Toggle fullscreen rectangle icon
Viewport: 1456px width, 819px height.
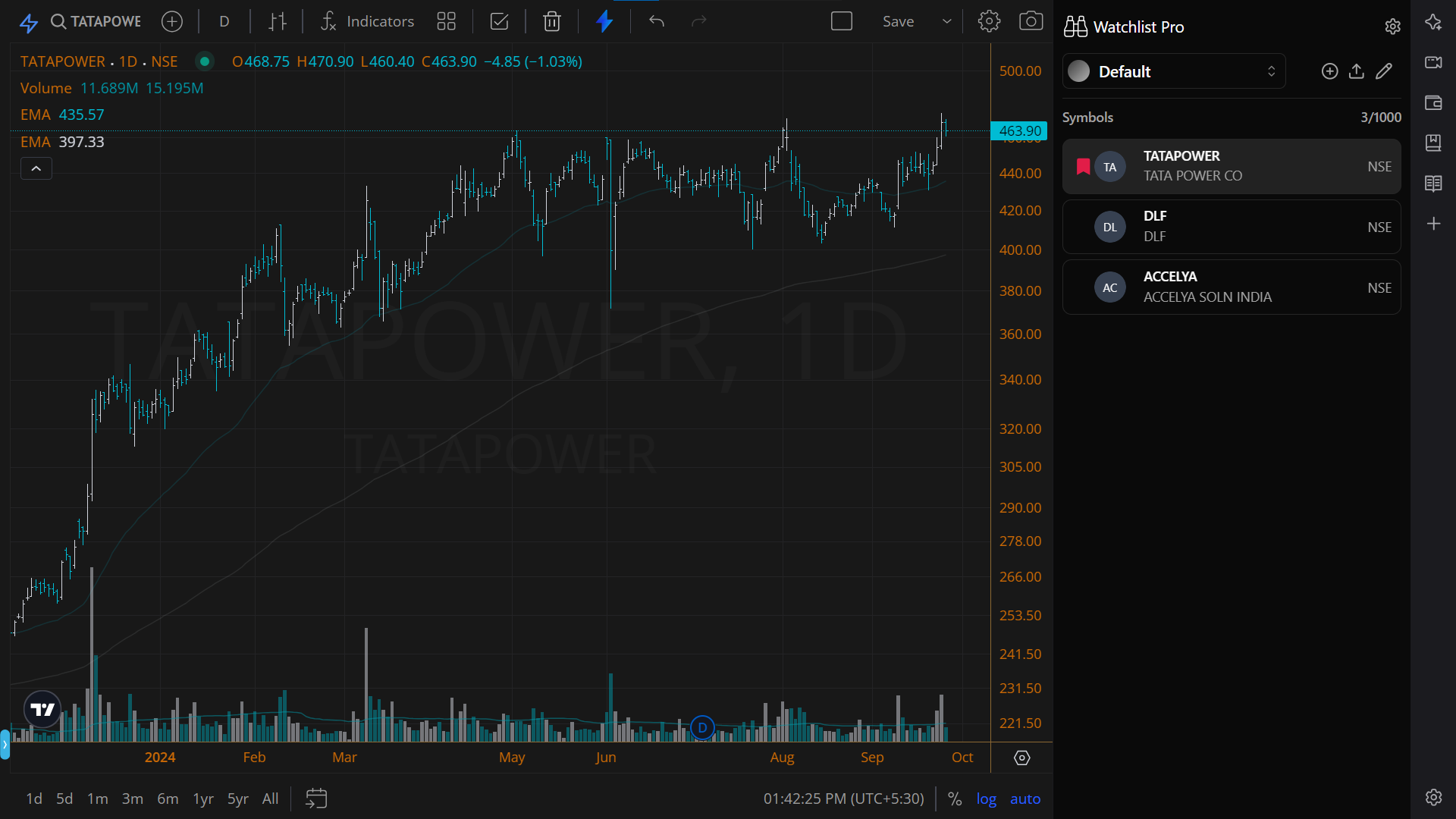click(842, 21)
